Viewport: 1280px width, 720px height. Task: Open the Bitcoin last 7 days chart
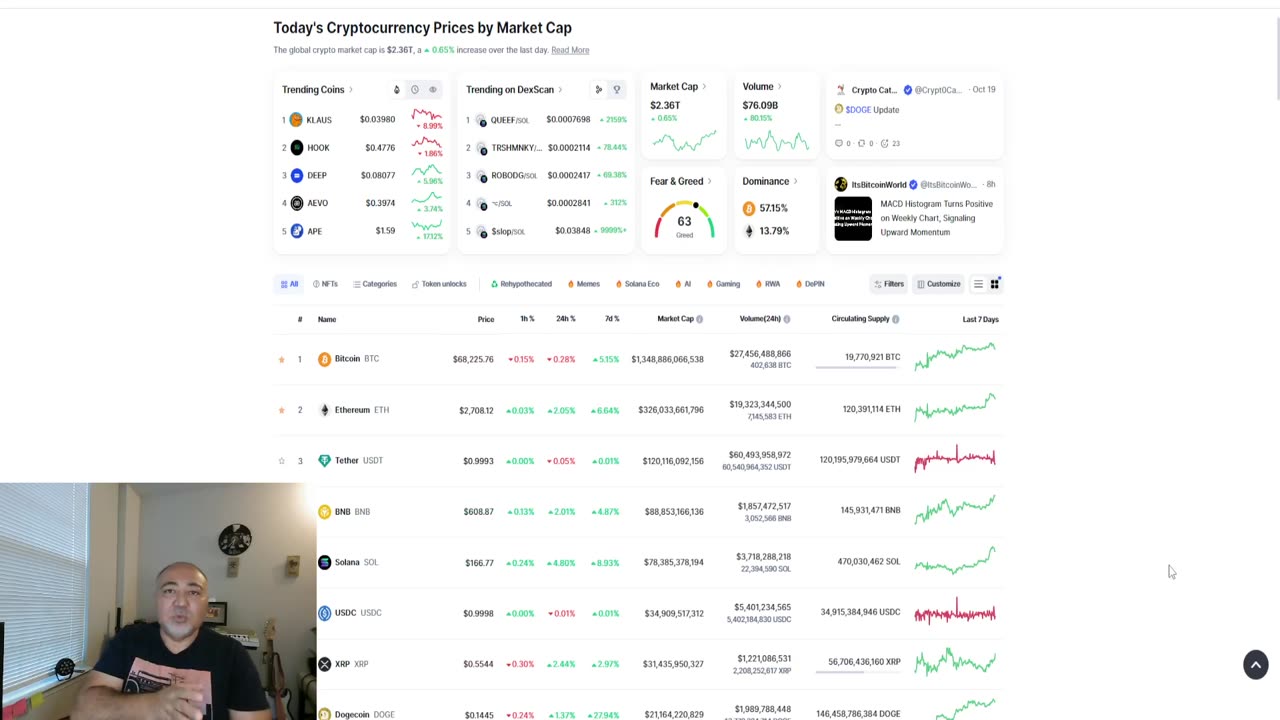tap(955, 356)
